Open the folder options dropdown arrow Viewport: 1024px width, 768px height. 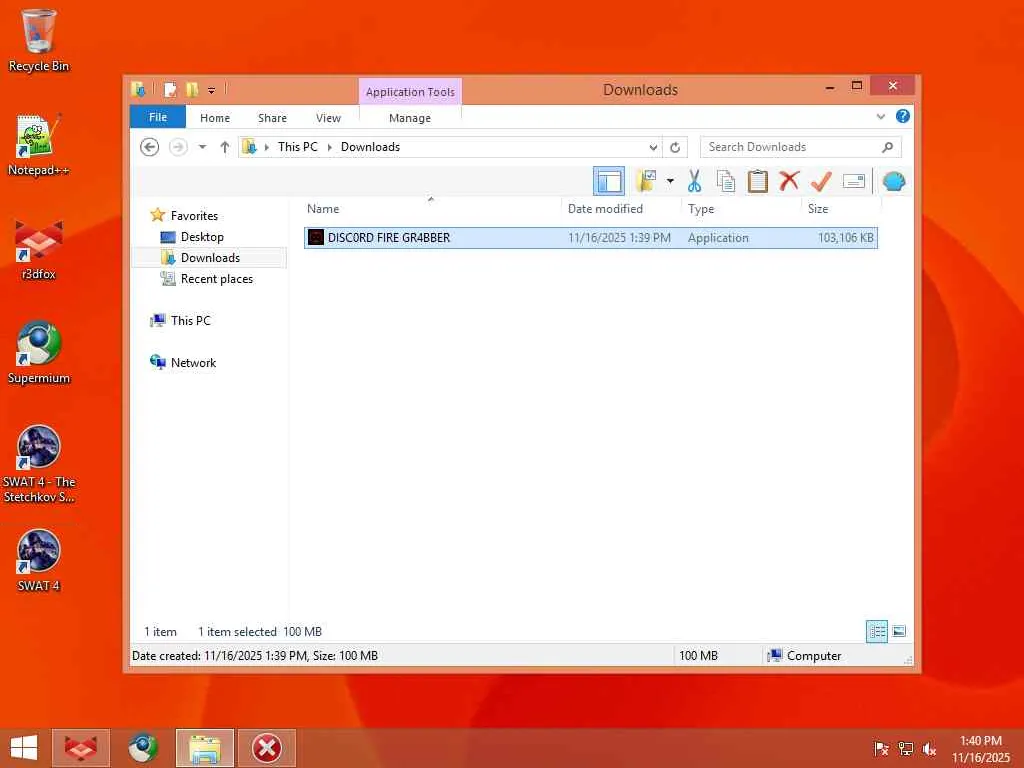point(670,181)
